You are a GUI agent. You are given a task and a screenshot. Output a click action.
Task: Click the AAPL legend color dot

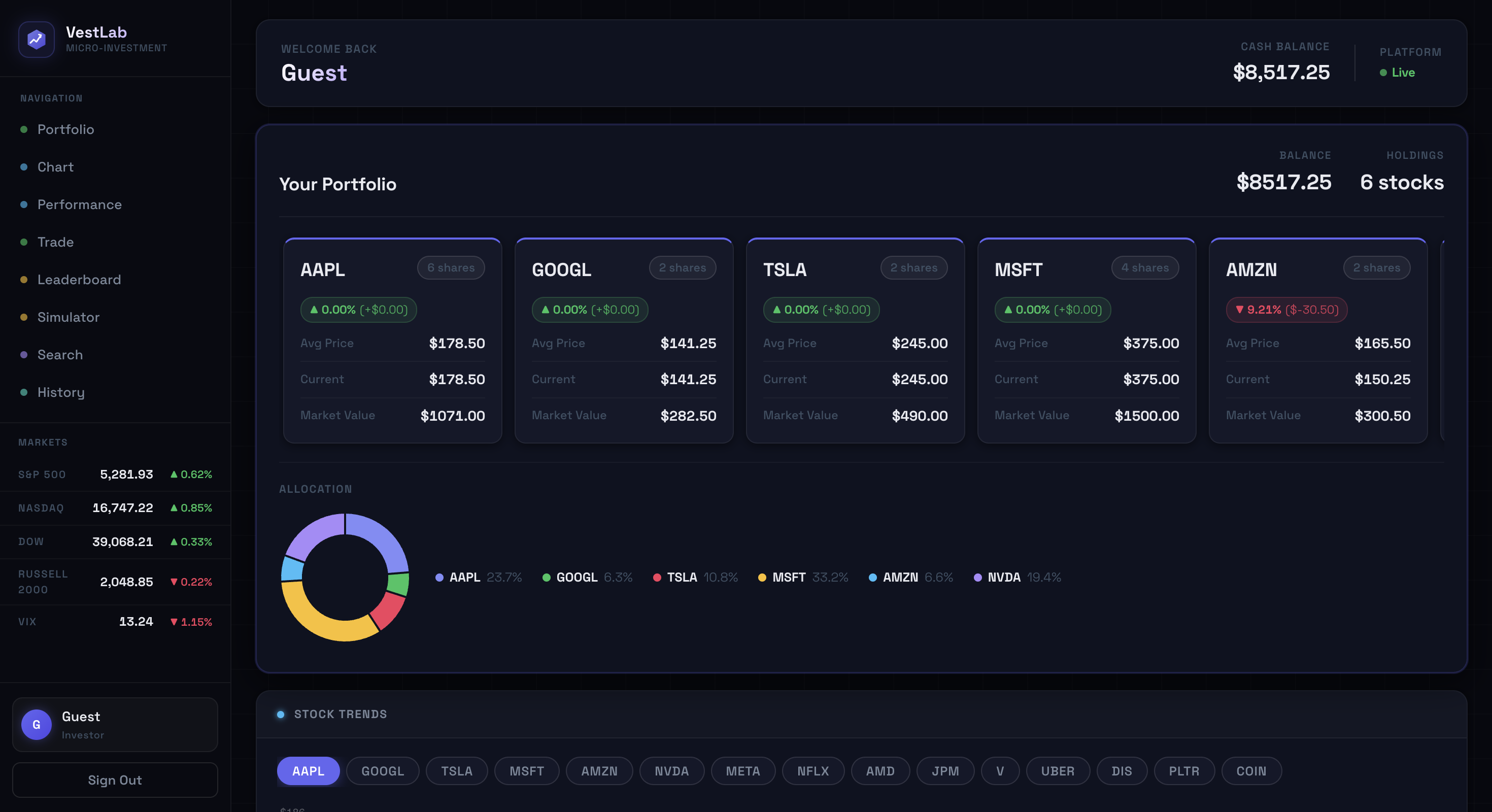coord(439,578)
